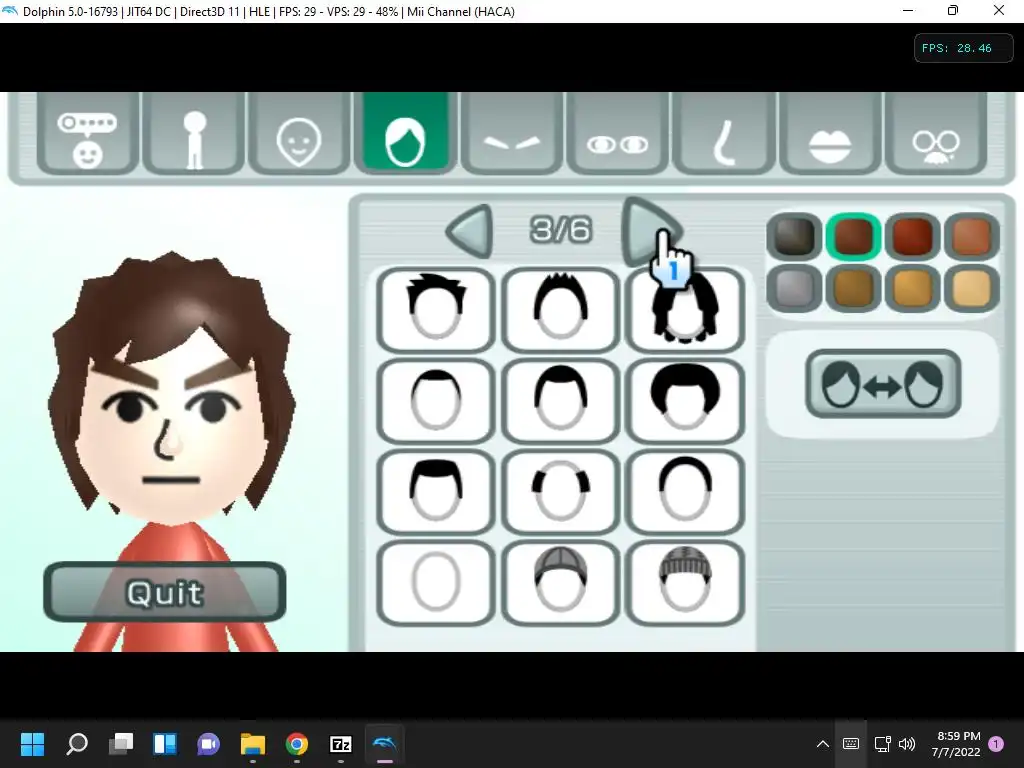
Task: Select the highlighted dark brown hair color
Action: point(854,236)
